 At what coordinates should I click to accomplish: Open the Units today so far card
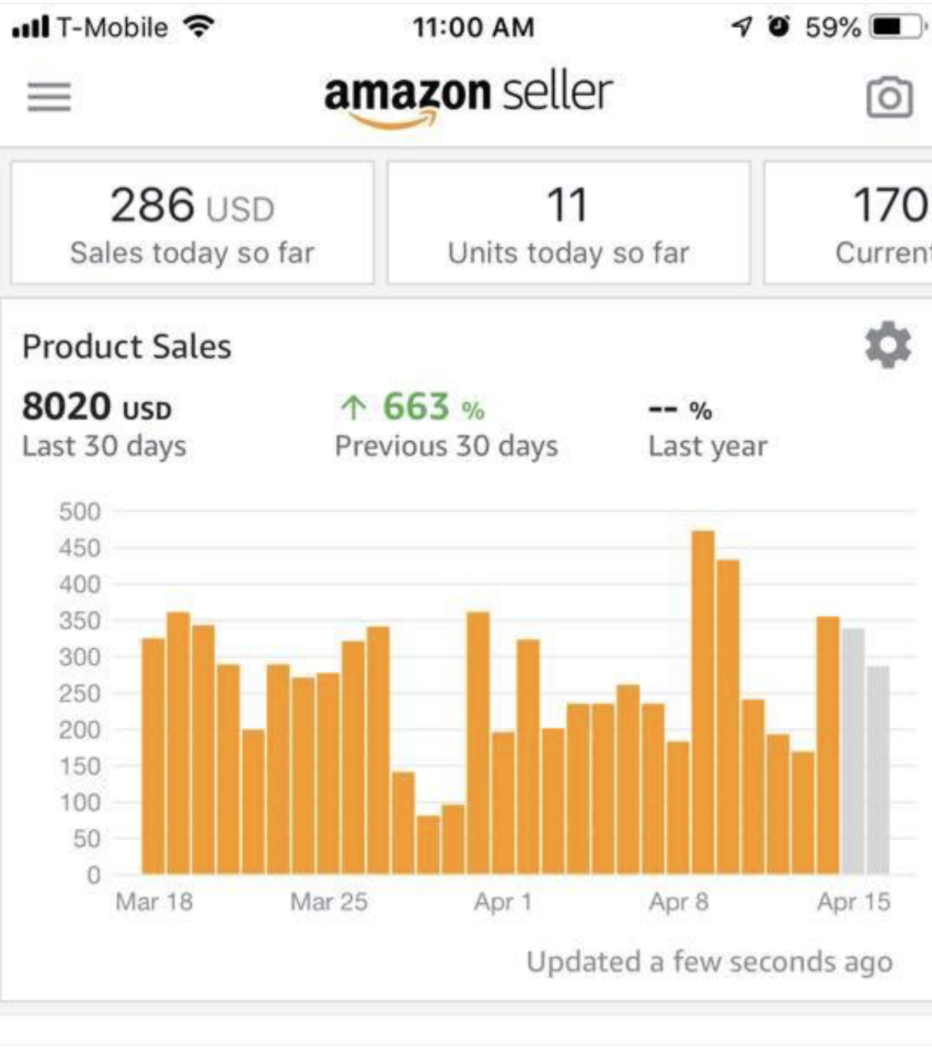569,223
